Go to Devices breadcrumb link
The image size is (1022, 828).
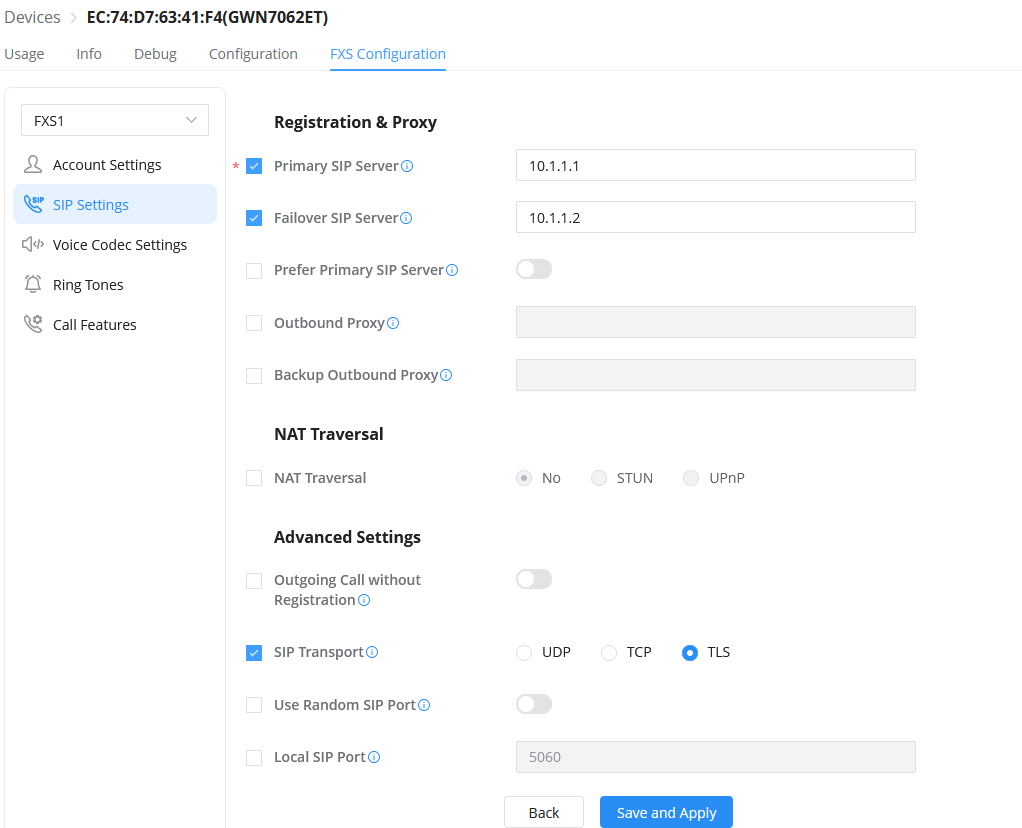[x=32, y=18]
